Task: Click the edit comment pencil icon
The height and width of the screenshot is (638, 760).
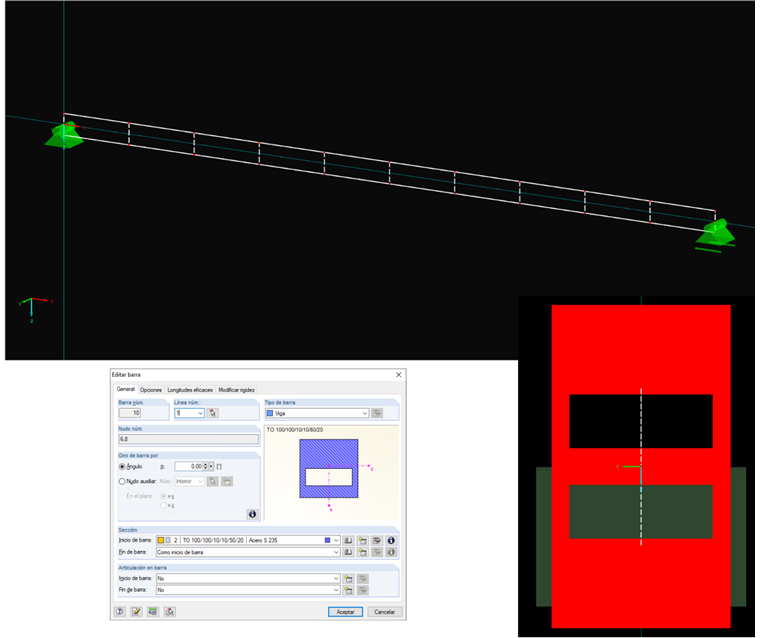Action: pos(136,612)
